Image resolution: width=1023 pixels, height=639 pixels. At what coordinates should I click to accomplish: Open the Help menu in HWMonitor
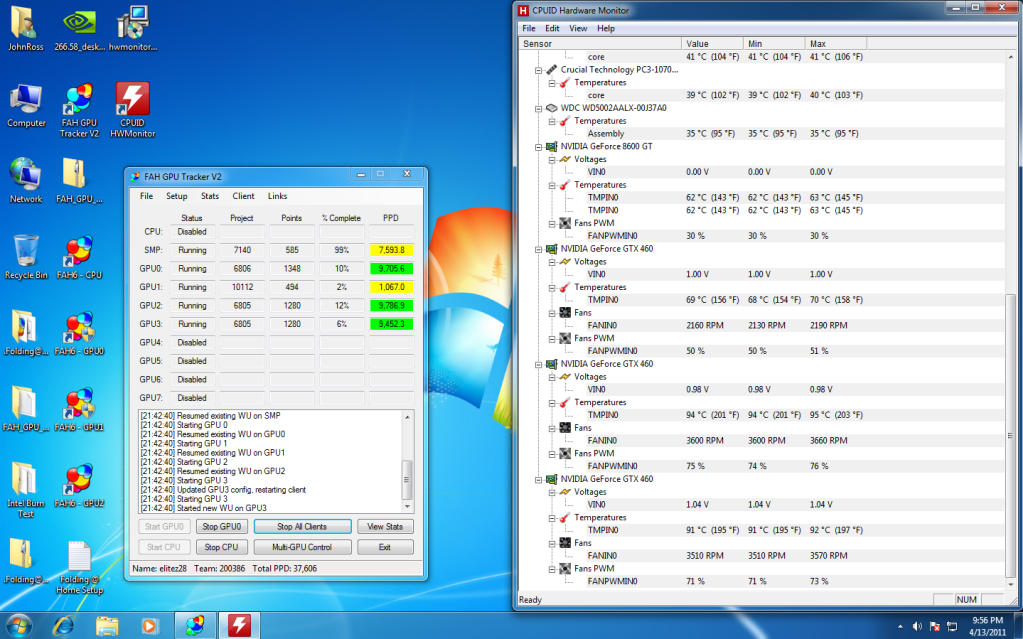[x=605, y=28]
